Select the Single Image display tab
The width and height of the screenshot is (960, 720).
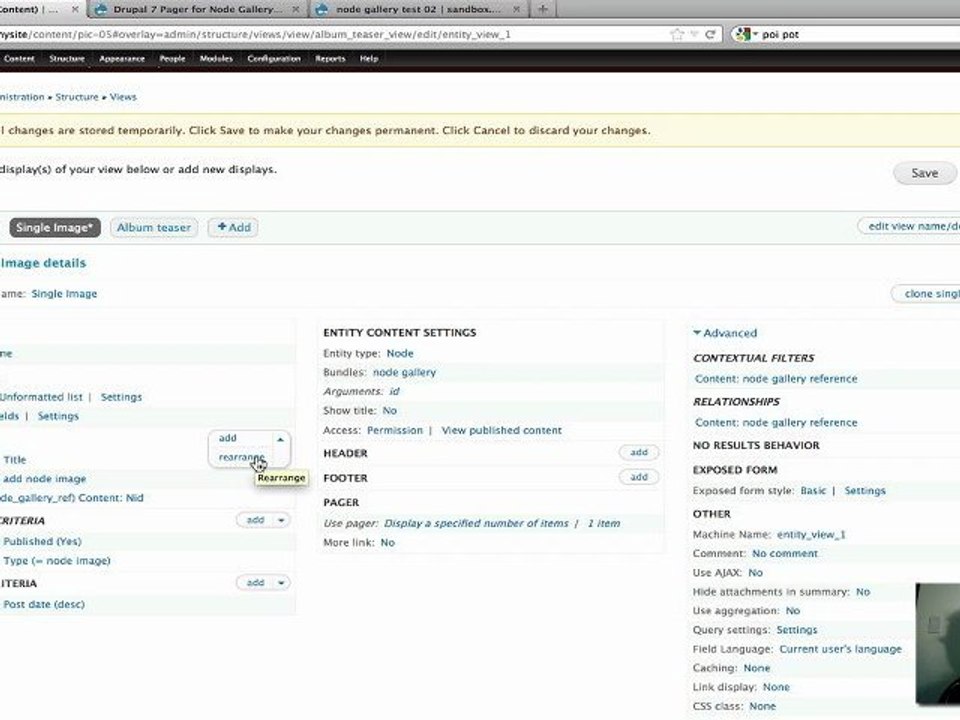(x=54, y=228)
